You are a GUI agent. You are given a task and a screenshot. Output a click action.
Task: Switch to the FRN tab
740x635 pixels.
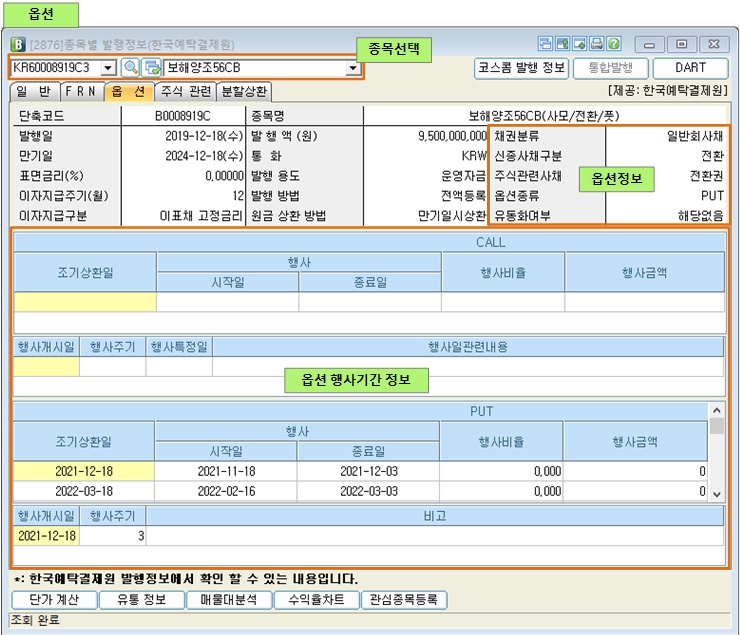(x=81, y=92)
